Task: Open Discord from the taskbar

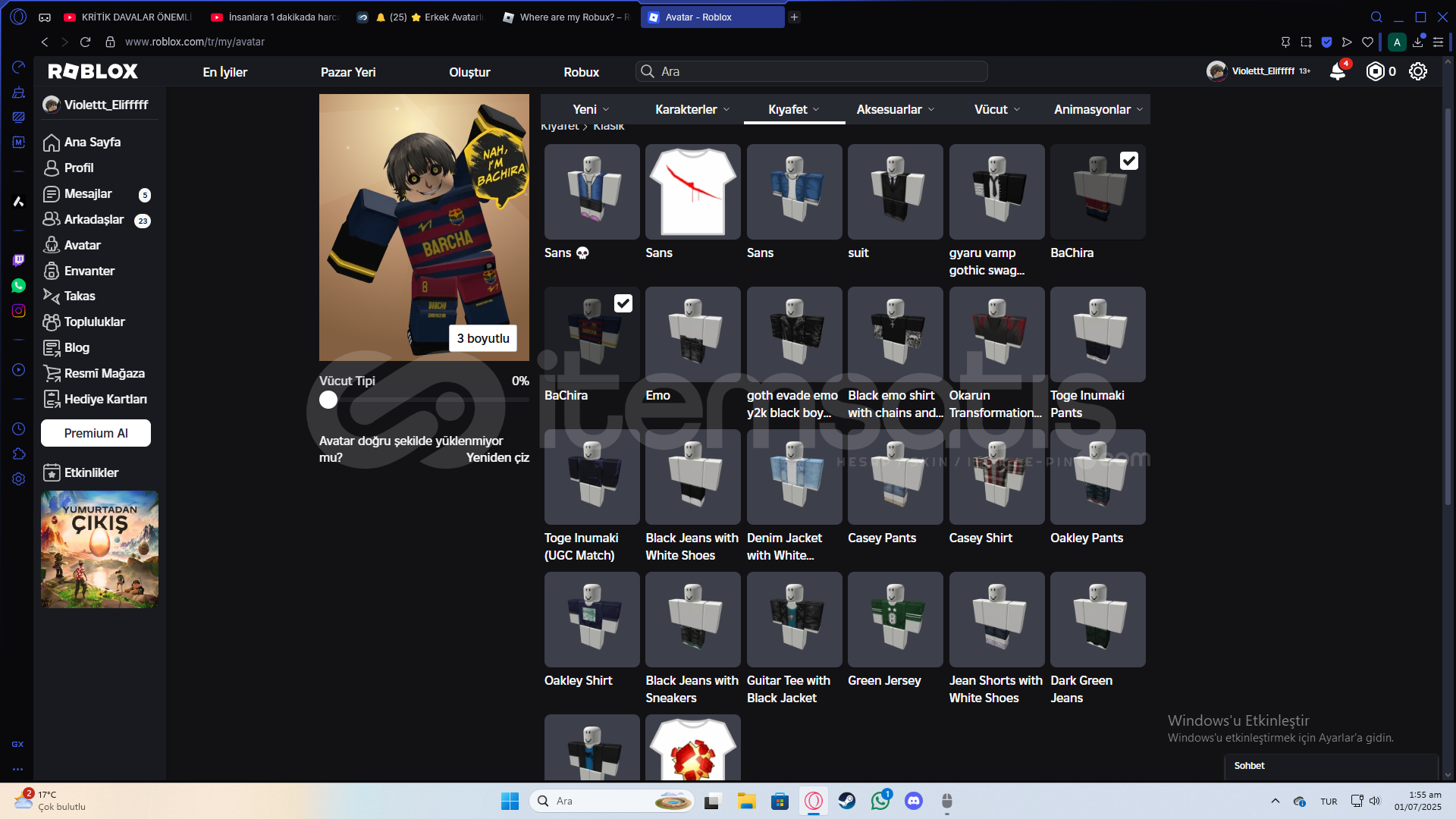Action: (914, 801)
